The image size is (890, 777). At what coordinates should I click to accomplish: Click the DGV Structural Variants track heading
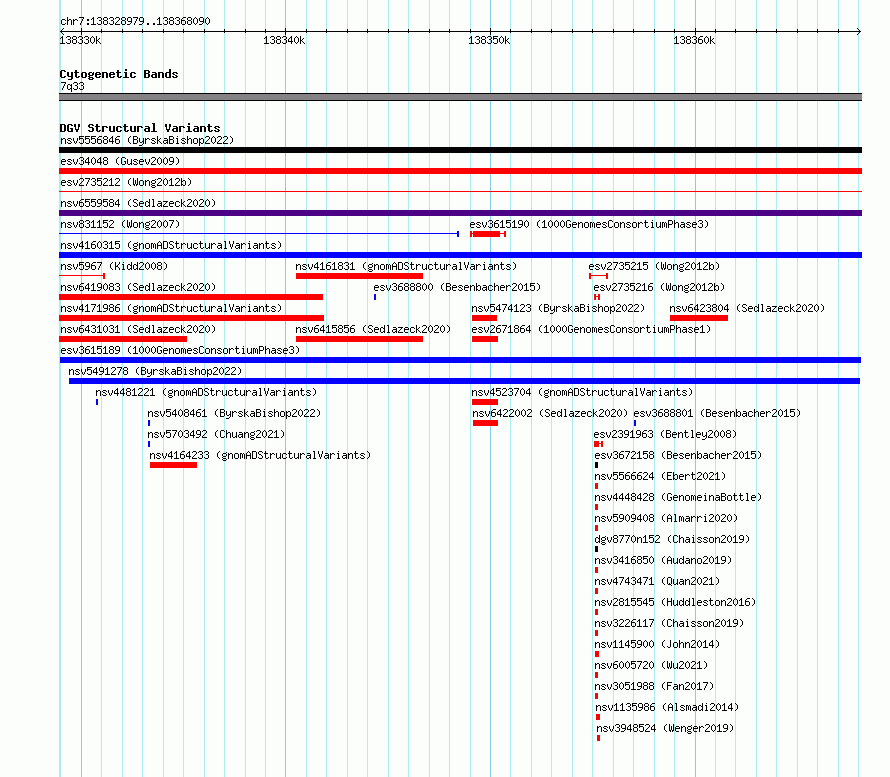tap(140, 128)
